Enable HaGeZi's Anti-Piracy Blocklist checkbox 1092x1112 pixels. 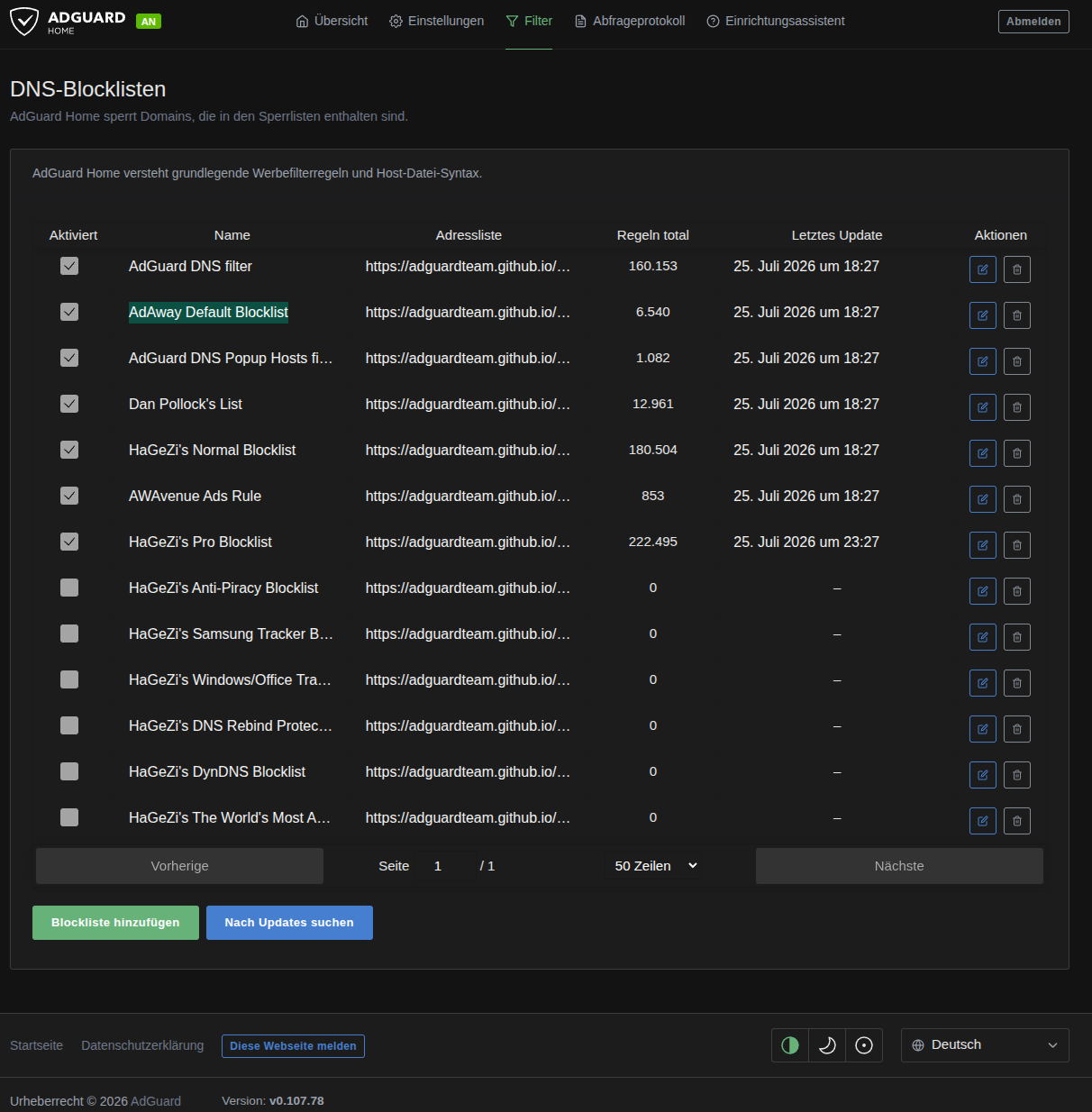point(69,588)
